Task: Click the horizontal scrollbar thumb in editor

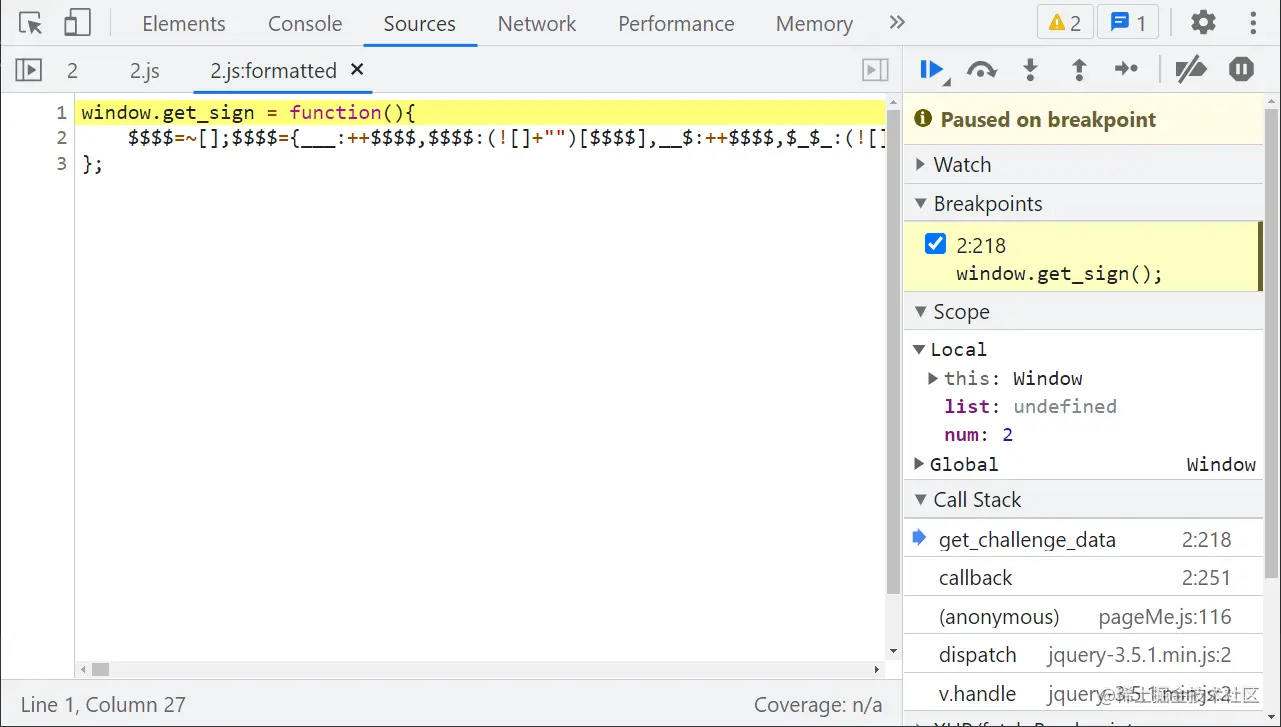Action: [x=100, y=669]
